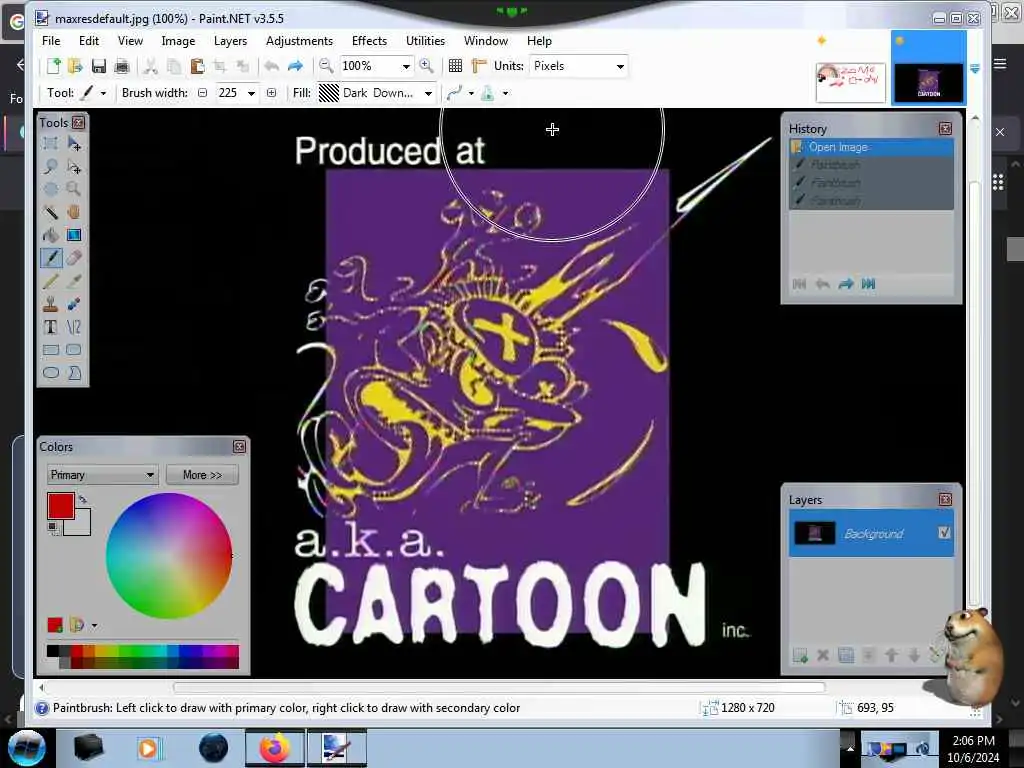The height and width of the screenshot is (768, 1024).
Task: Save the image with the floppy disk icon
Action: (x=99, y=66)
